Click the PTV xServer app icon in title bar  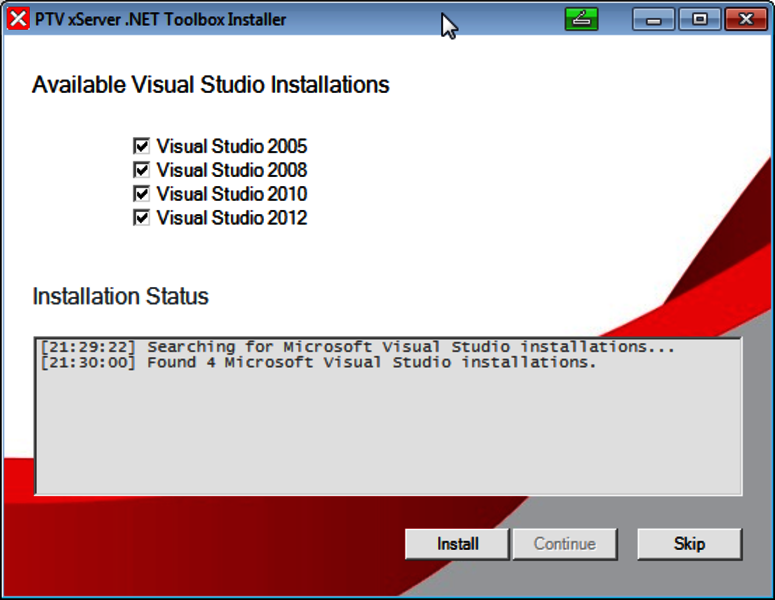18,19
